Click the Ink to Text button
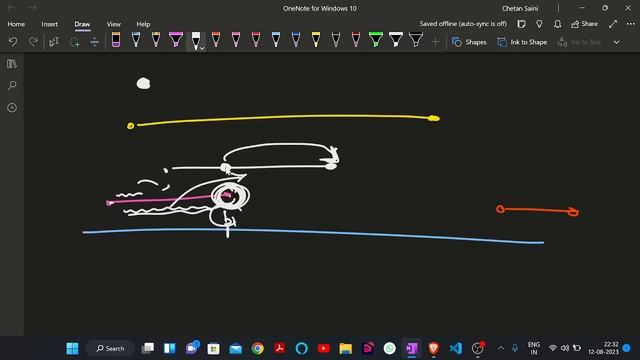The height and width of the screenshot is (360, 640). (x=579, y=42)
